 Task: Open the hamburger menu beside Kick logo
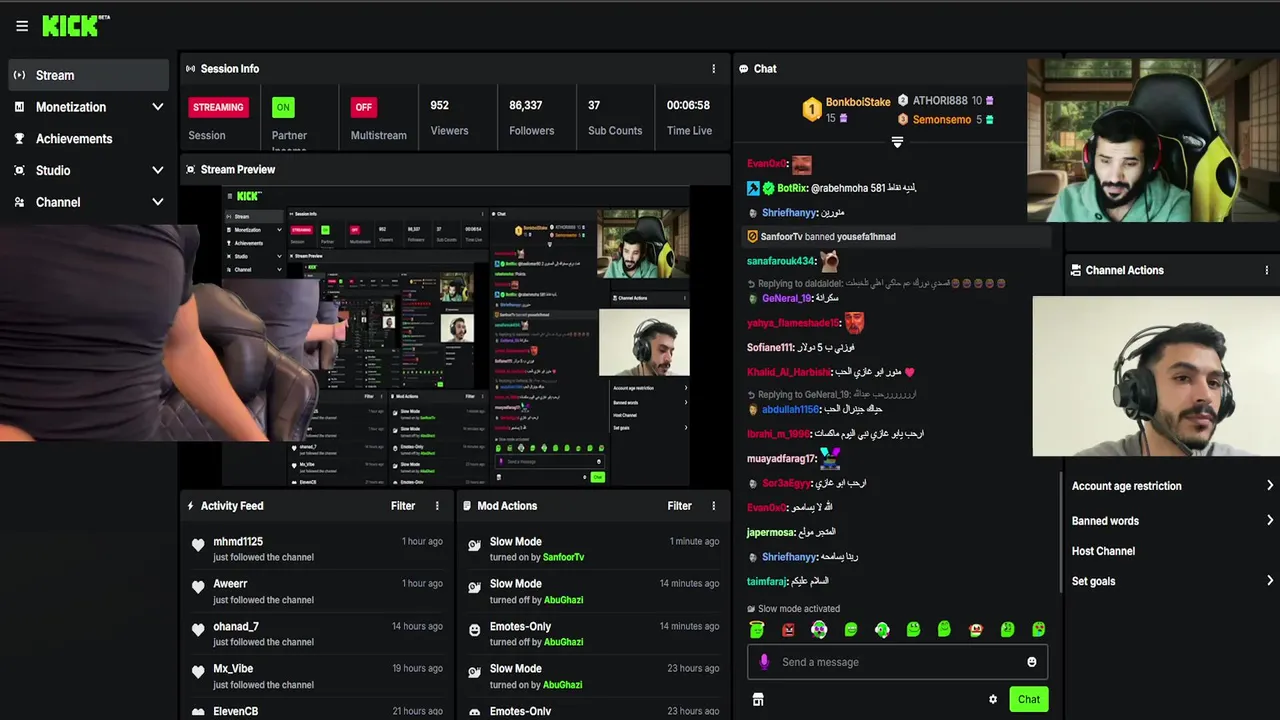point(22,26)
